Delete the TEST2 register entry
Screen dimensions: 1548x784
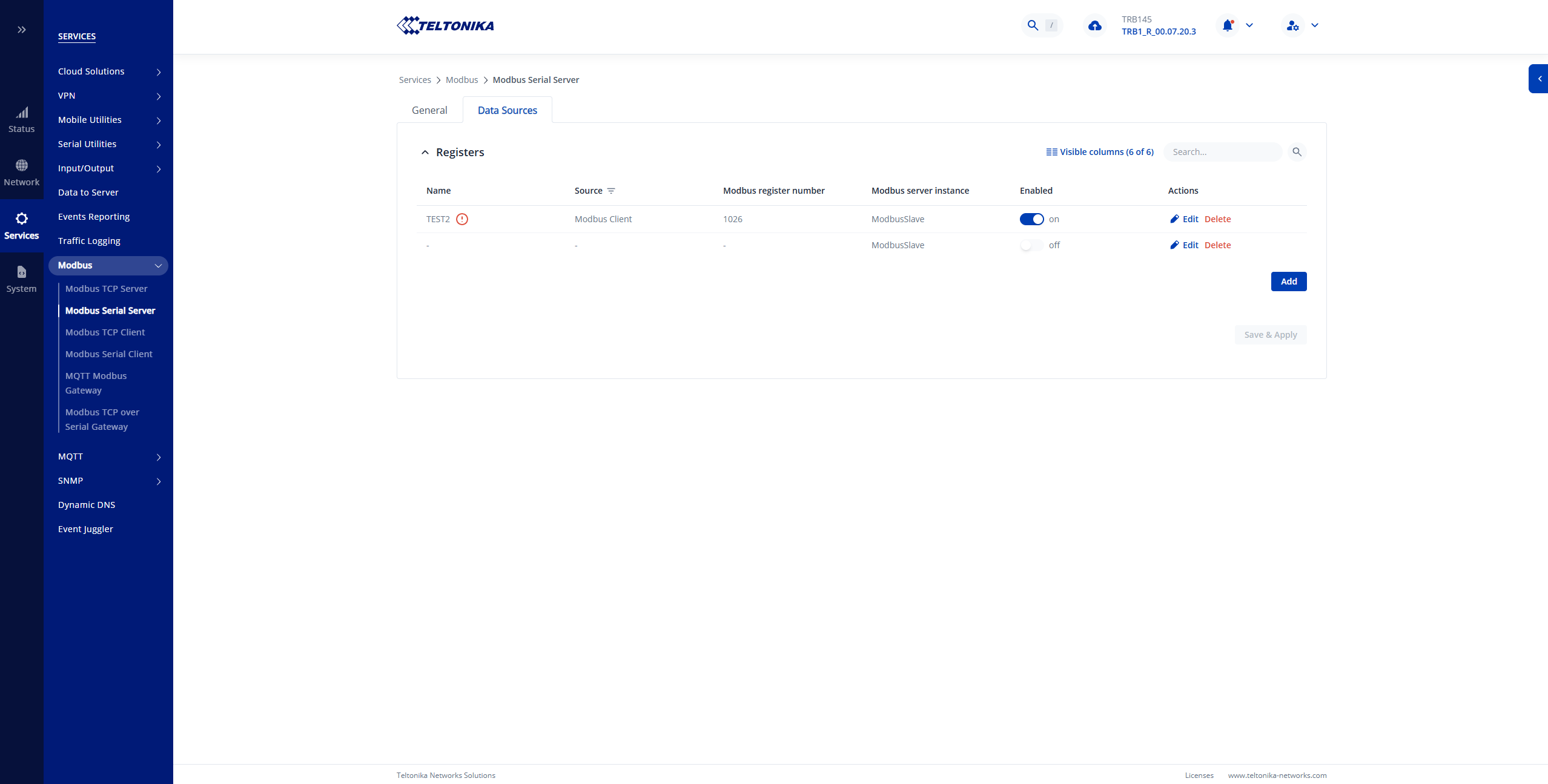[x=1217, y=219]
